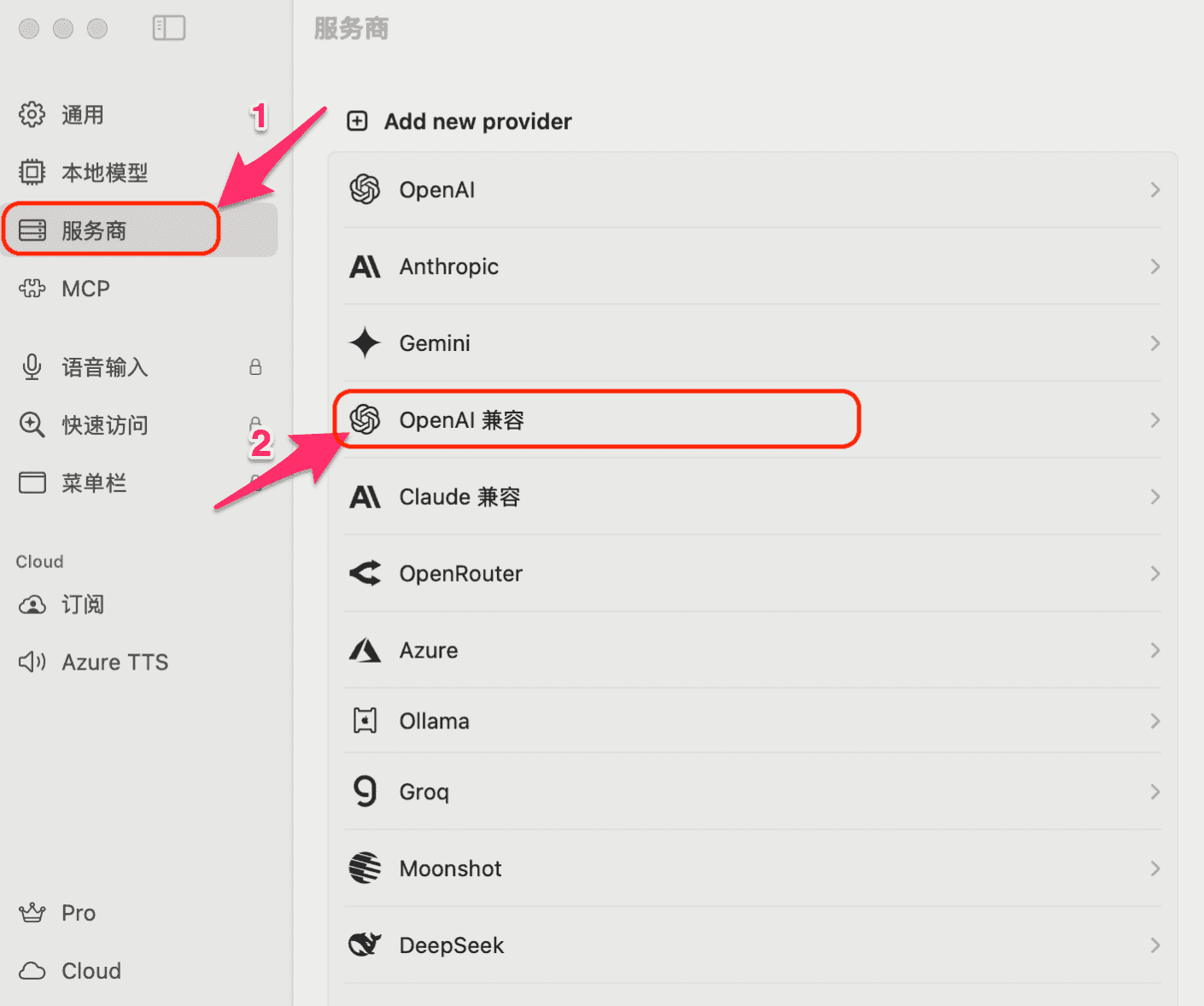Click the Anthropic logo icon
Viewport: 1204px width, 1006px height.
point(365,267)
